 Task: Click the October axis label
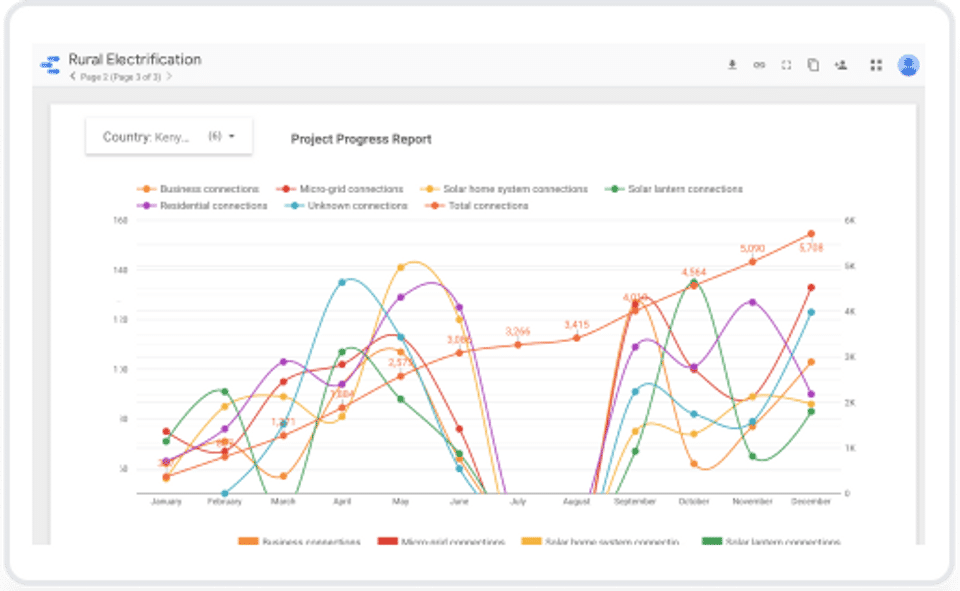[694, 502]
